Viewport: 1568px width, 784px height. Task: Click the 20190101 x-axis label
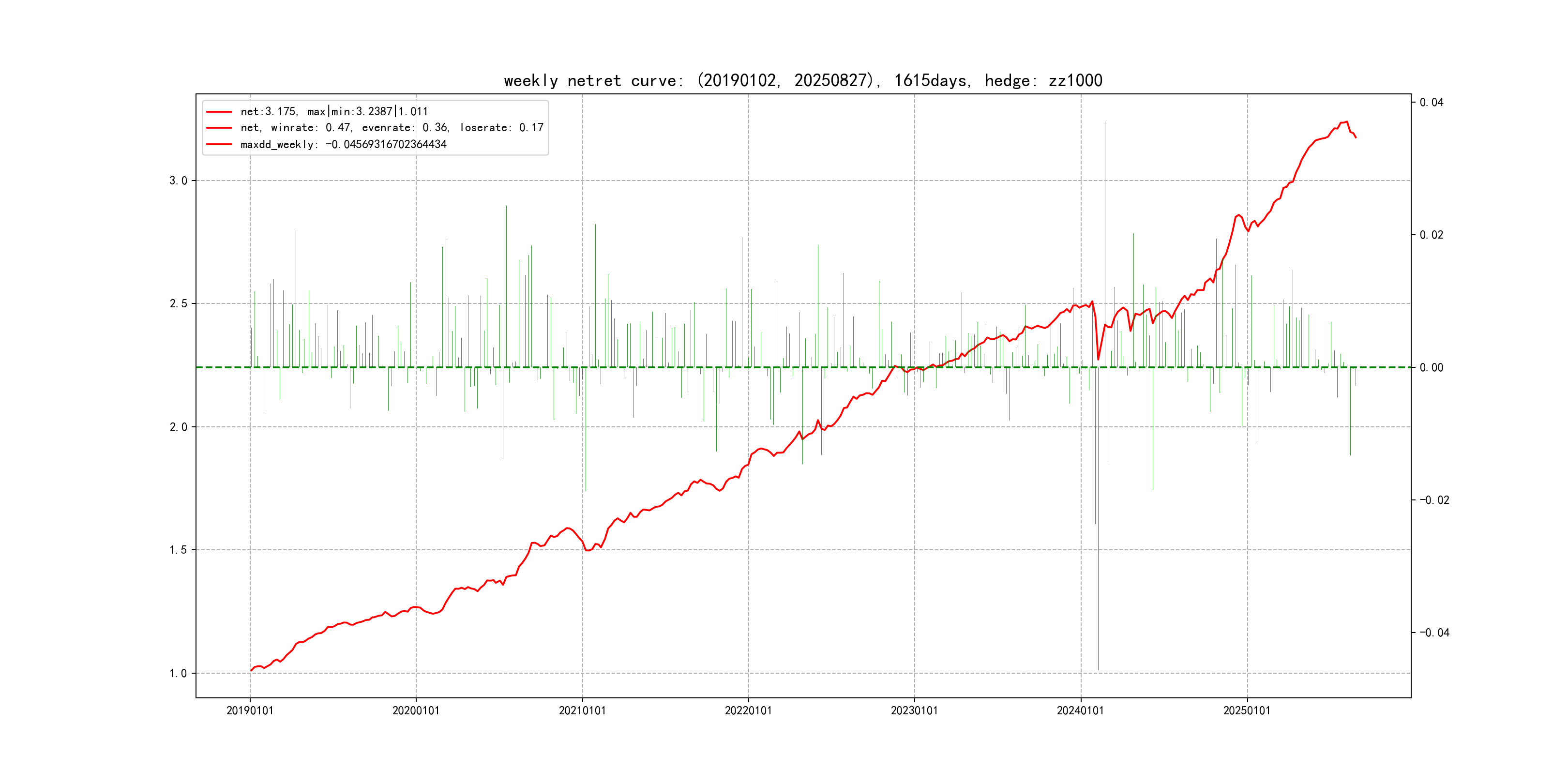coord(250,710)
